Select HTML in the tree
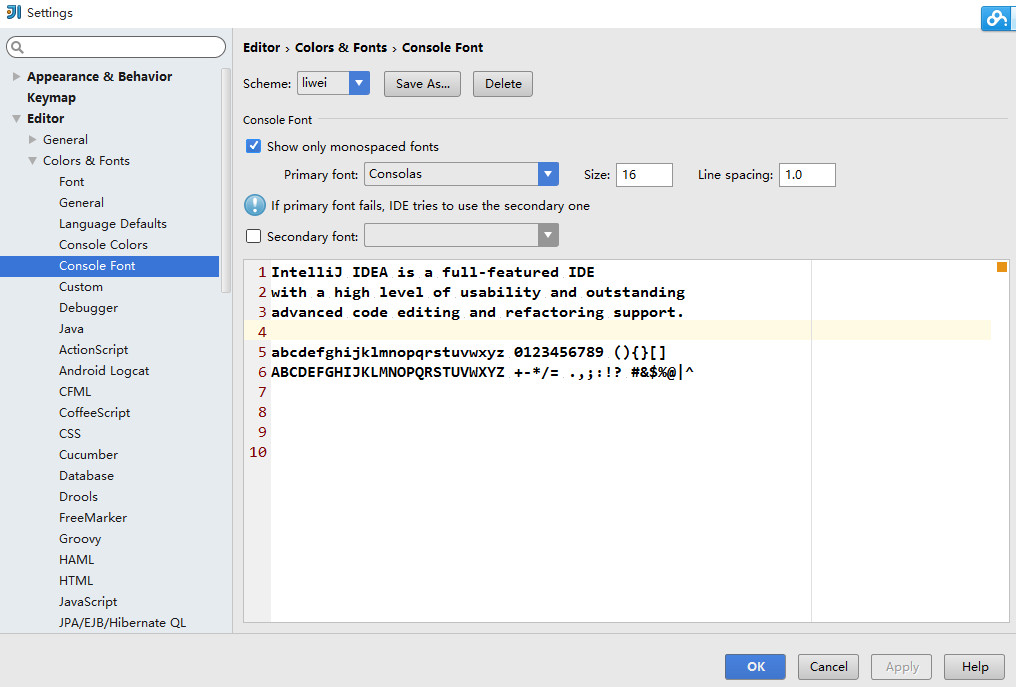 76,581
